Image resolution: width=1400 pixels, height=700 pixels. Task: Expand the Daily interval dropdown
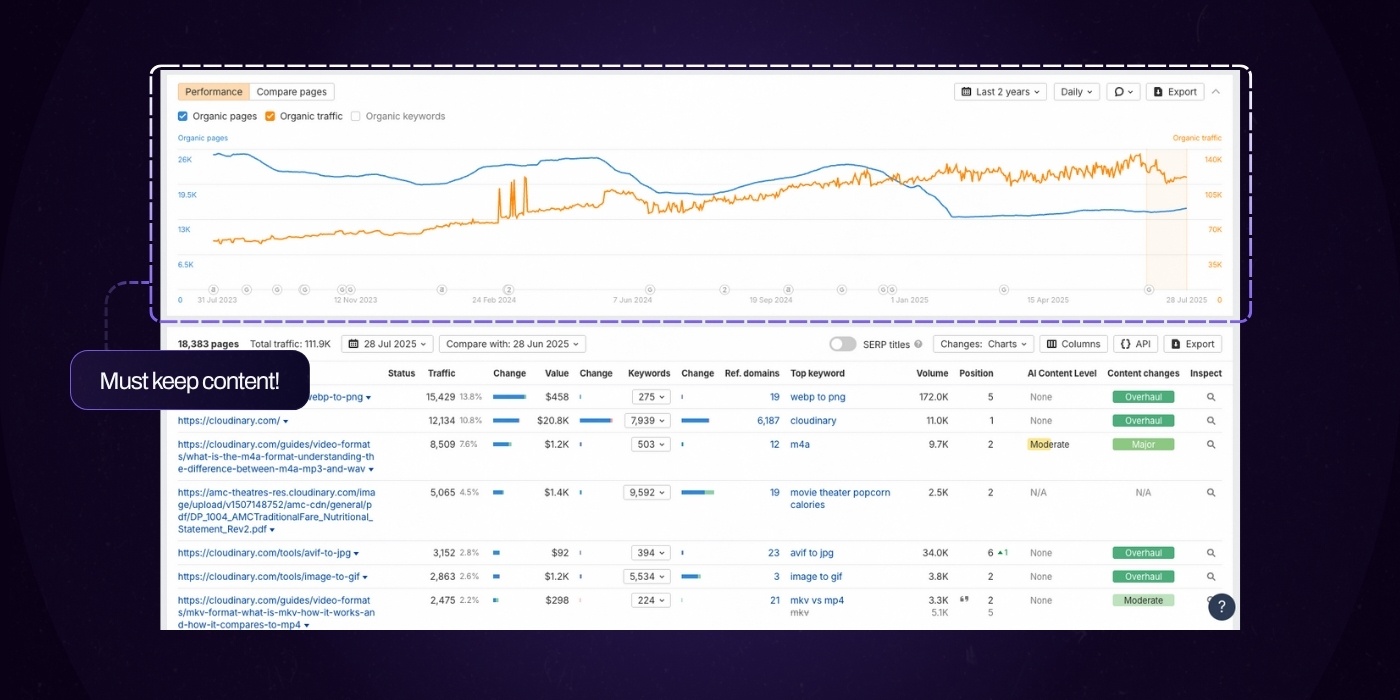tap(1076, 92)
